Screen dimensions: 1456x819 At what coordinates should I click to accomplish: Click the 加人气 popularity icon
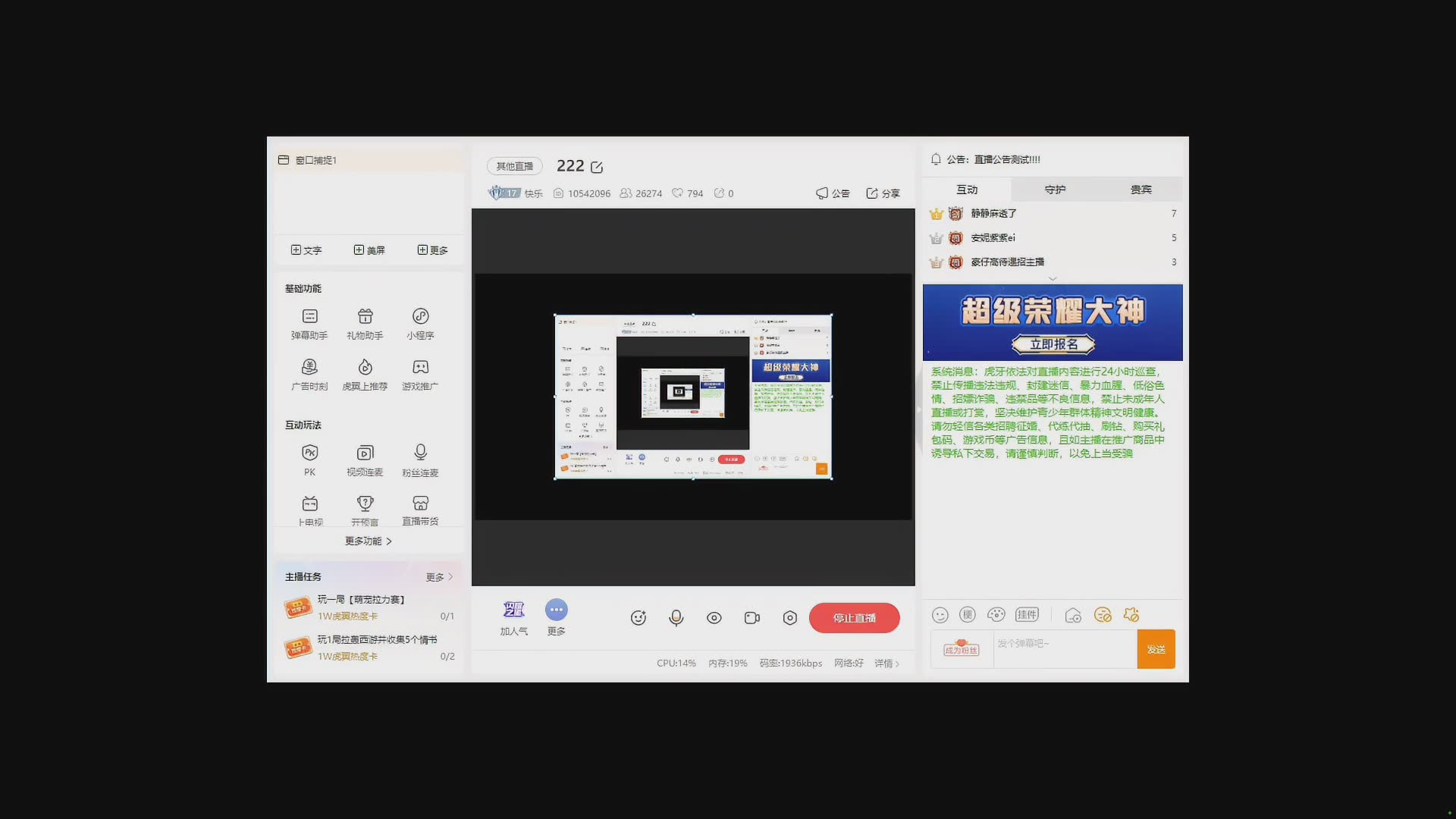pyautogui.click(x=513, y=618)
